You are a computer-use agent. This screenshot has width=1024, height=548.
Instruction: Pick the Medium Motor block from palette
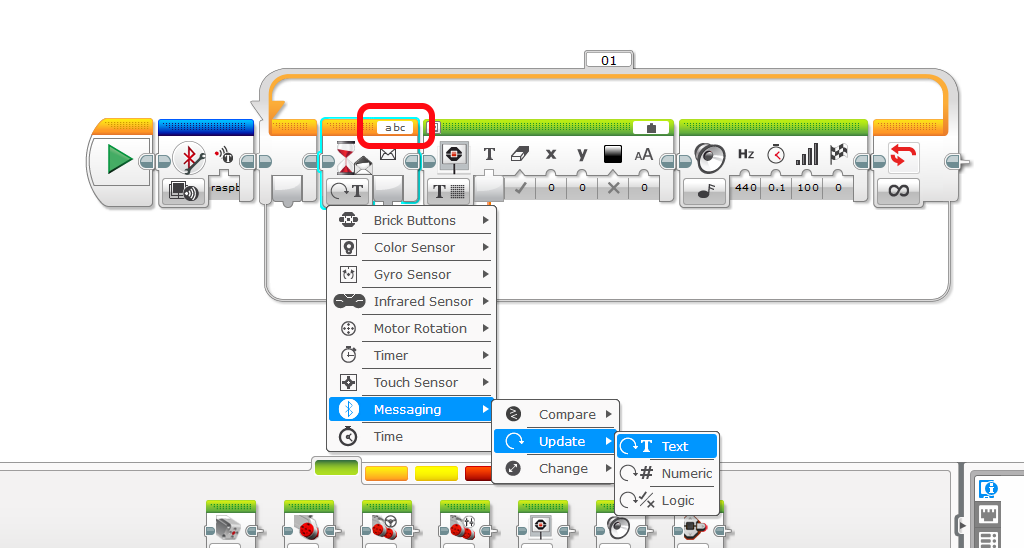pyautogui.click(x=231, y=524)
